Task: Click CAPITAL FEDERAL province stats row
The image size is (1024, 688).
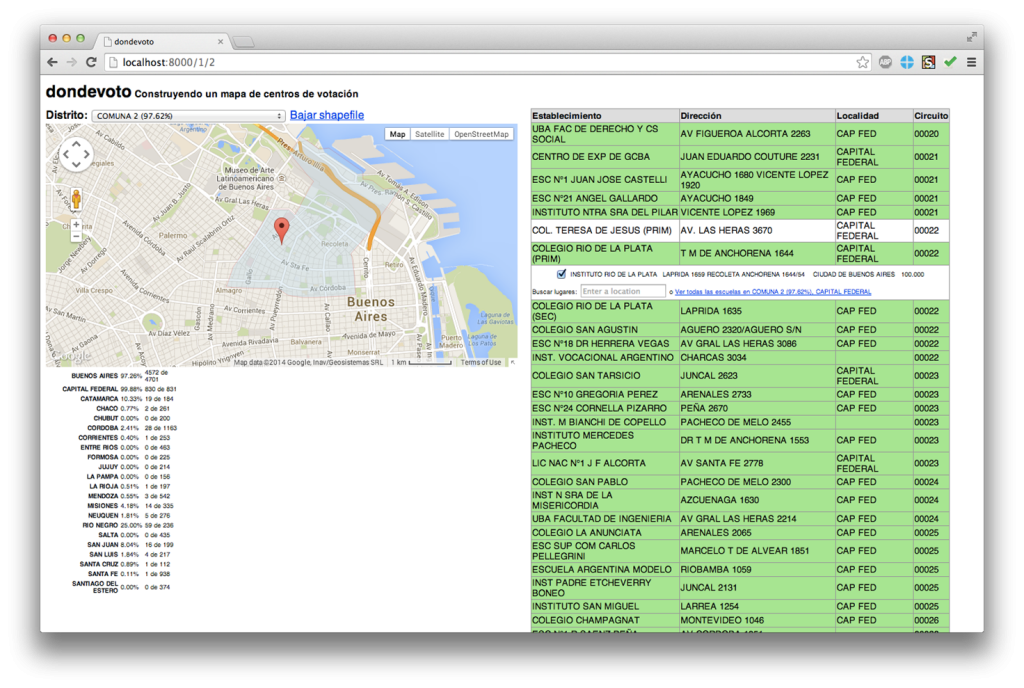Action: tap(119, 389)
